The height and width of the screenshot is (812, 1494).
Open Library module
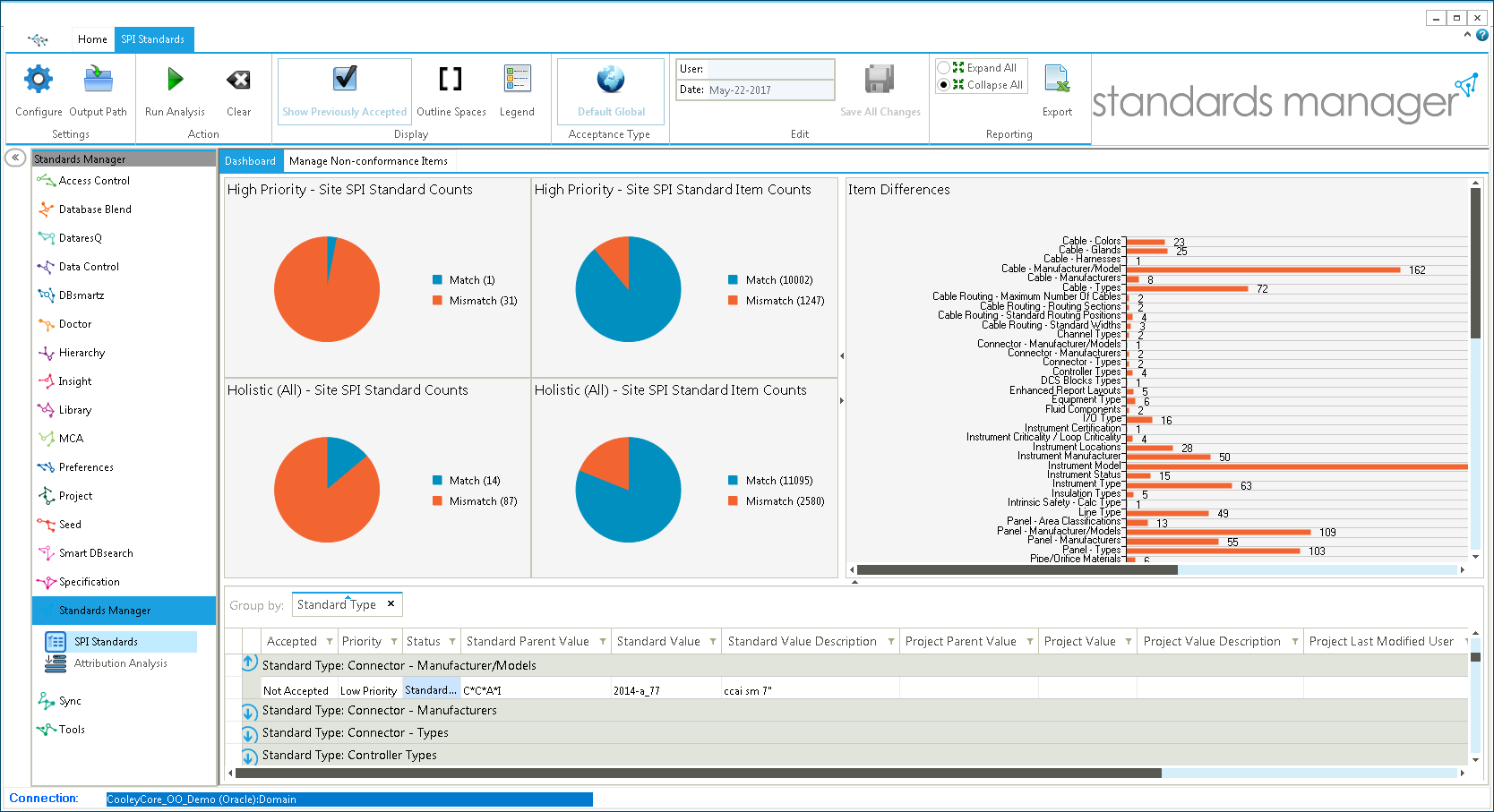point(75,410)
